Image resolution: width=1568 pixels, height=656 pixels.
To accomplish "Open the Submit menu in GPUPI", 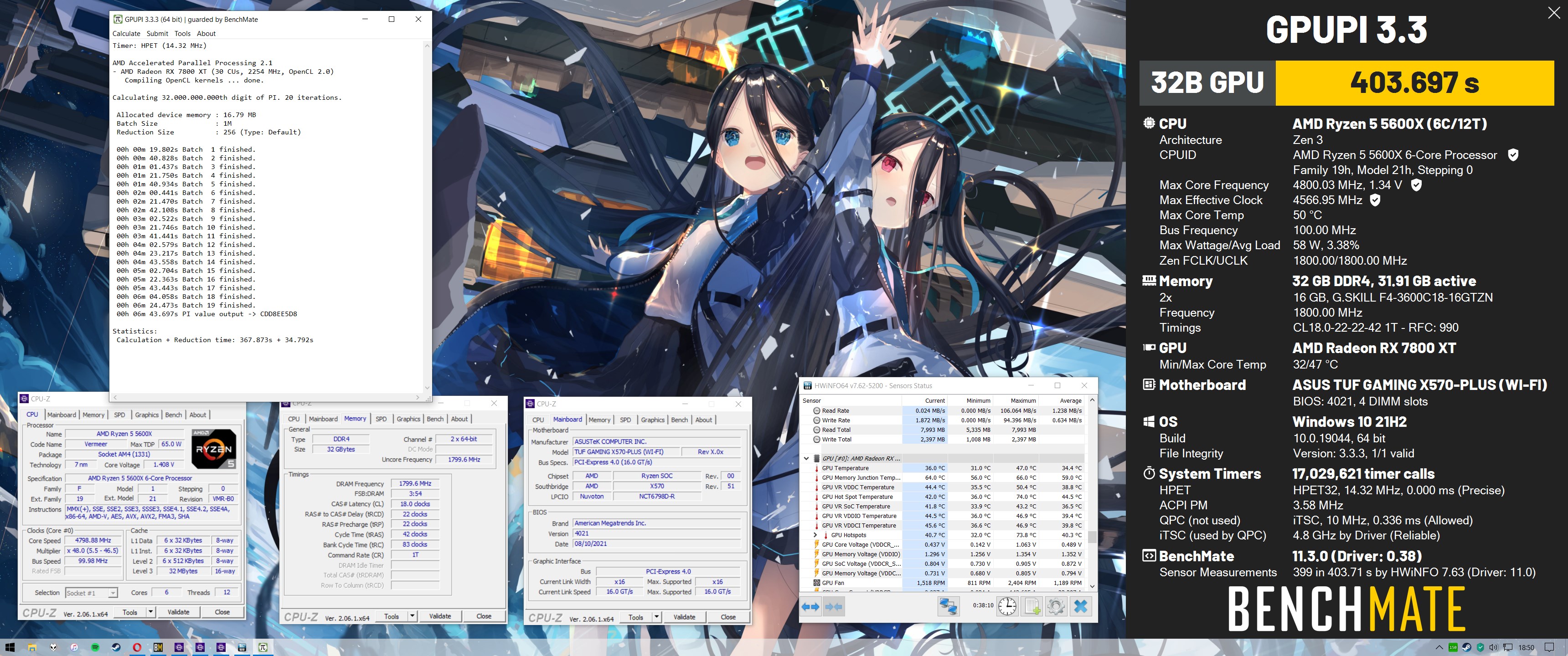I will [157, 33].
